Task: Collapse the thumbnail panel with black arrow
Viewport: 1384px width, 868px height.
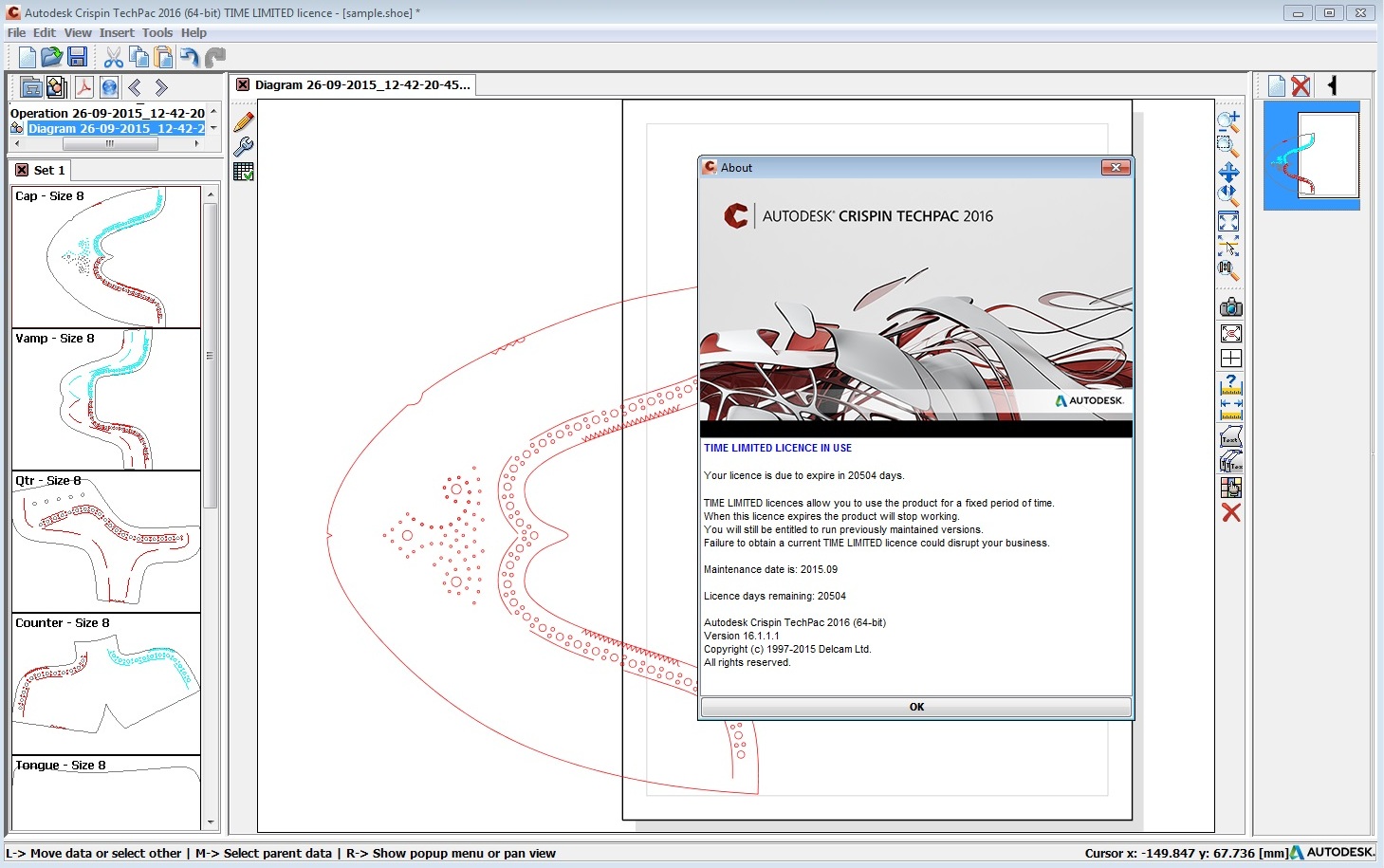Action: tap(1333, 86)
